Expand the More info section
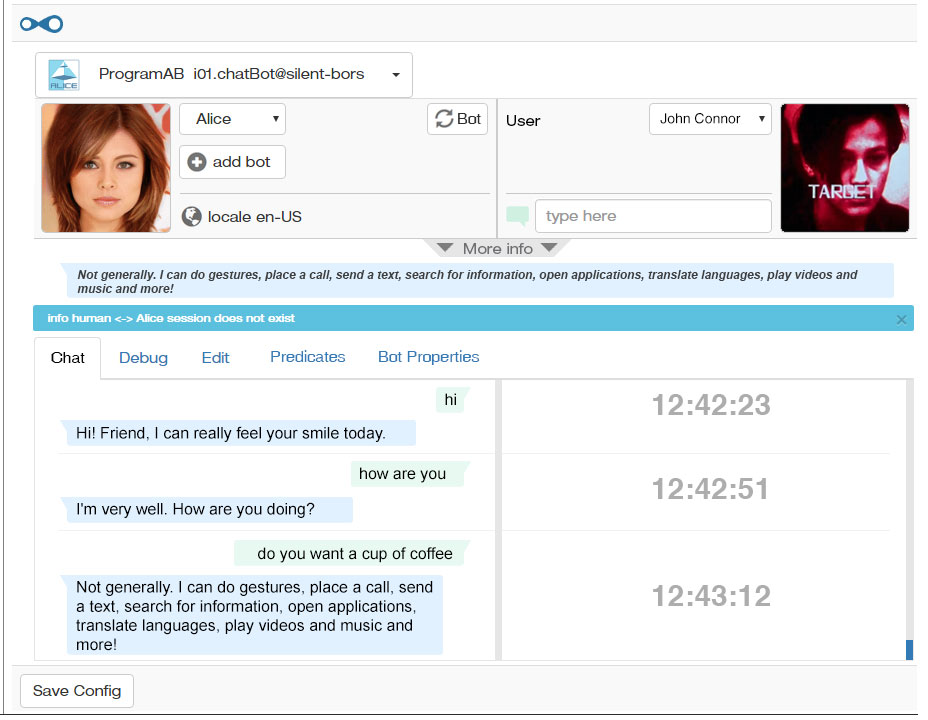This screenshot has height=720, width=928. coord(497,248)
